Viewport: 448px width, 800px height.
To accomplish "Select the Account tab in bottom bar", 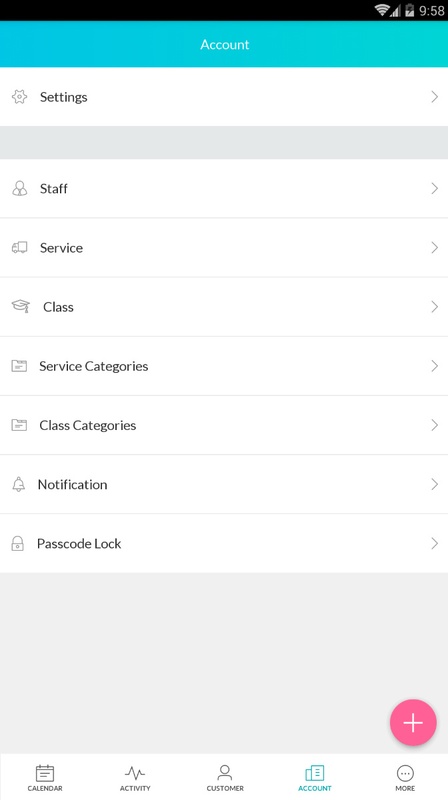I will [x=315, y=778].
